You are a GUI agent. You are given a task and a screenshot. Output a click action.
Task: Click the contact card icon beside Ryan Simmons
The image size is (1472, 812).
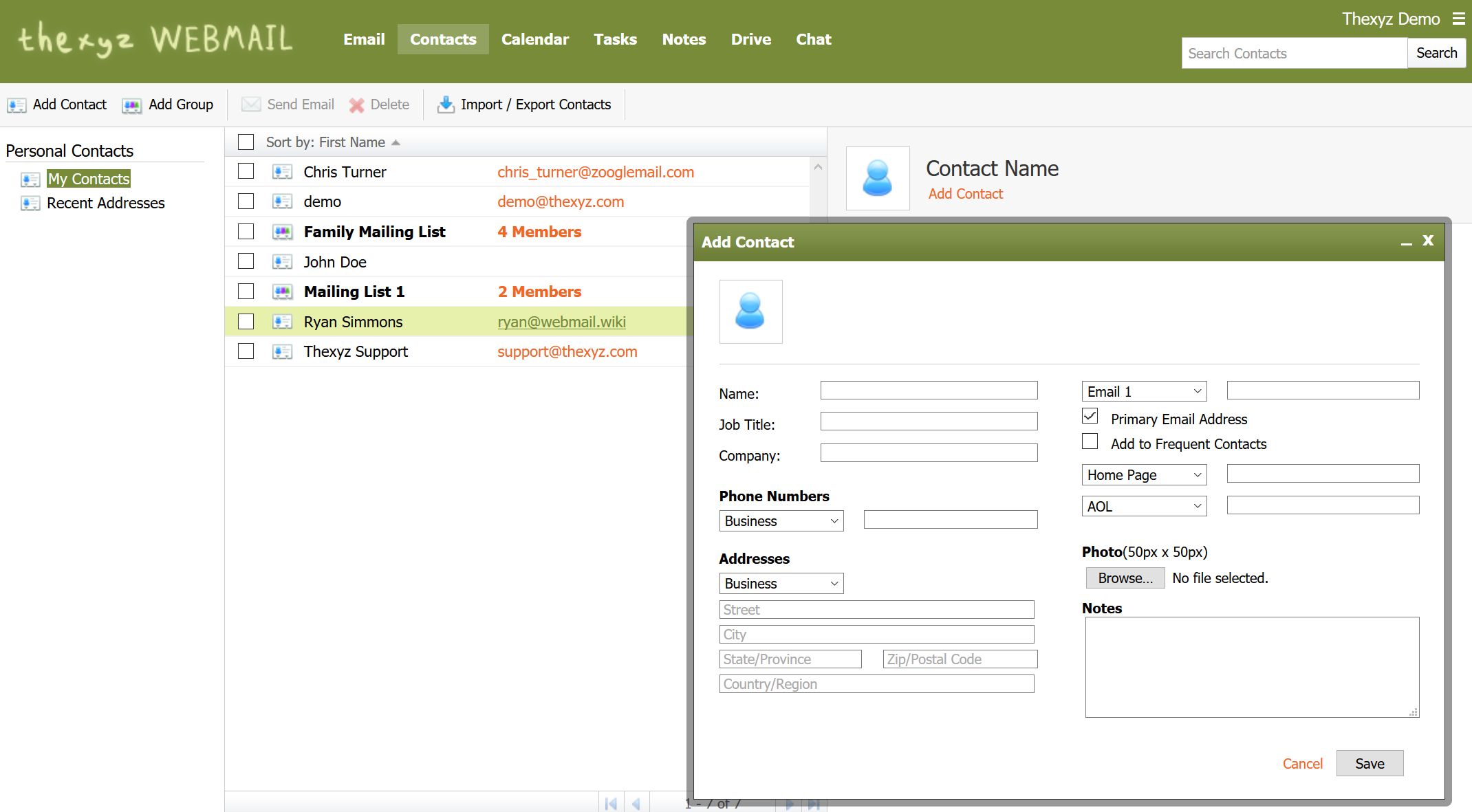[282, 321]
